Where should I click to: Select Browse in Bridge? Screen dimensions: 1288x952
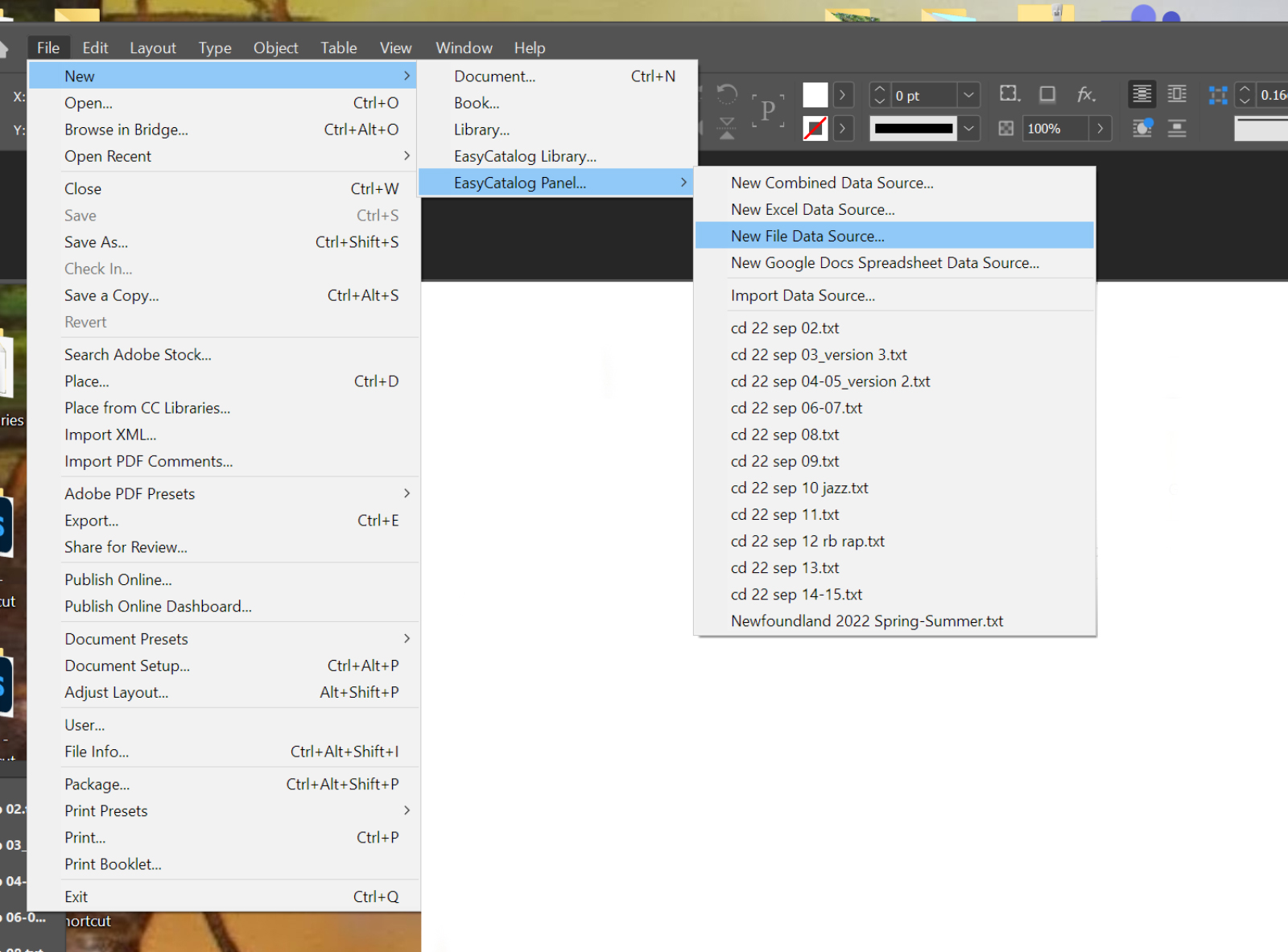click(224, 130)
